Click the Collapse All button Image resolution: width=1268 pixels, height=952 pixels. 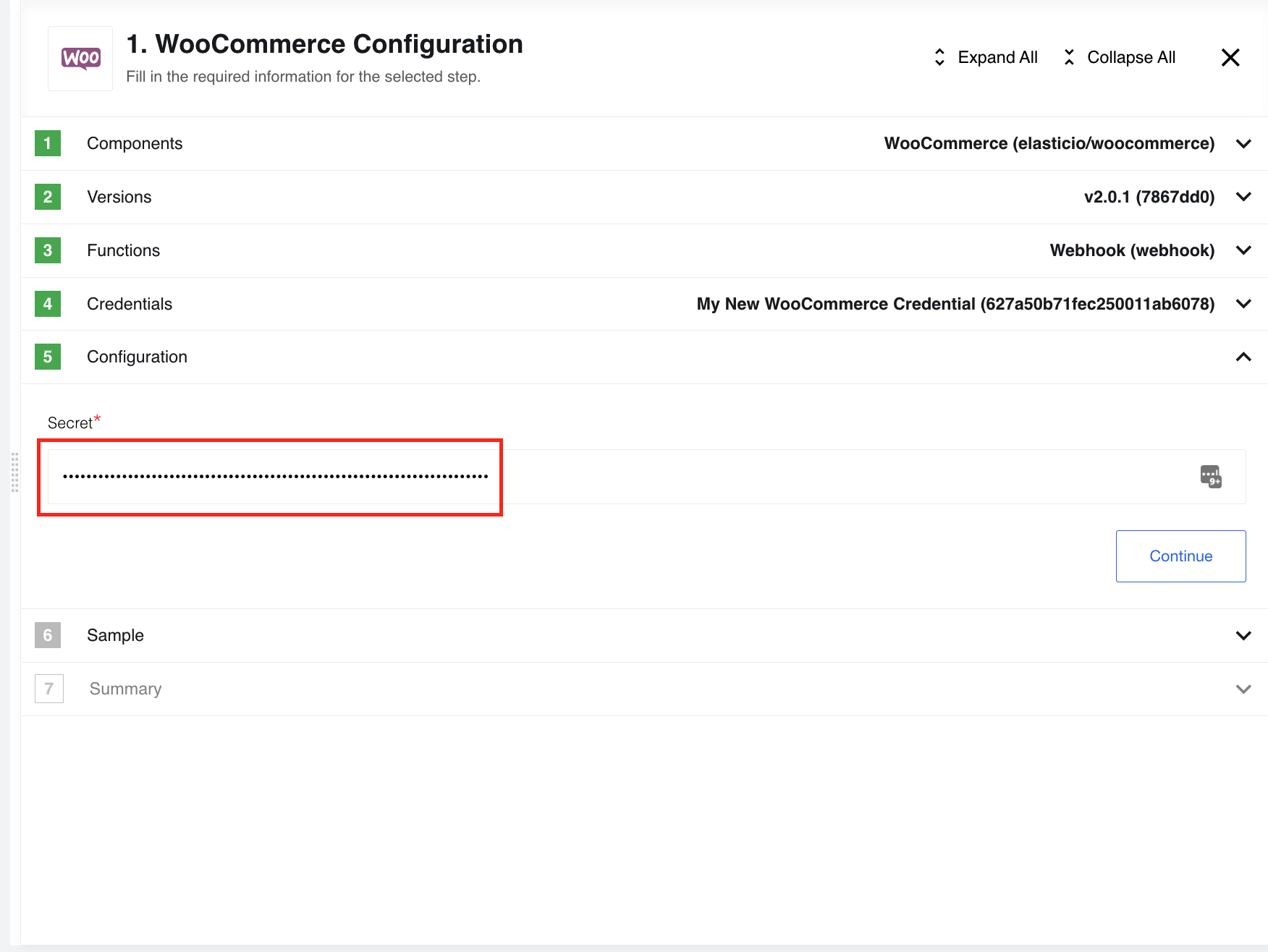[x=1120, y=57]
